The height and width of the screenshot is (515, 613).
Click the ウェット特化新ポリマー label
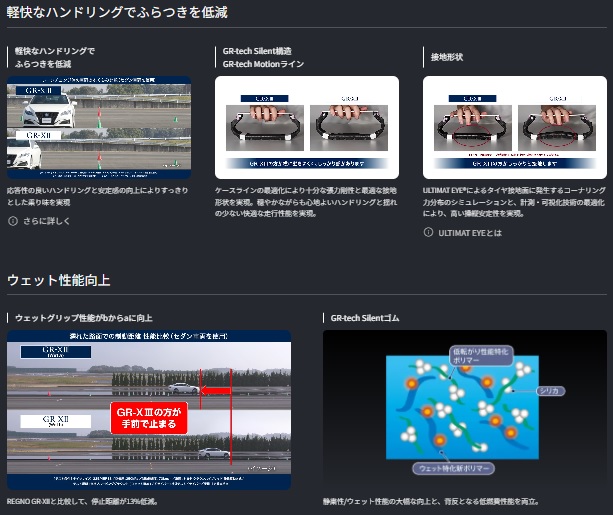click(453, 468)
